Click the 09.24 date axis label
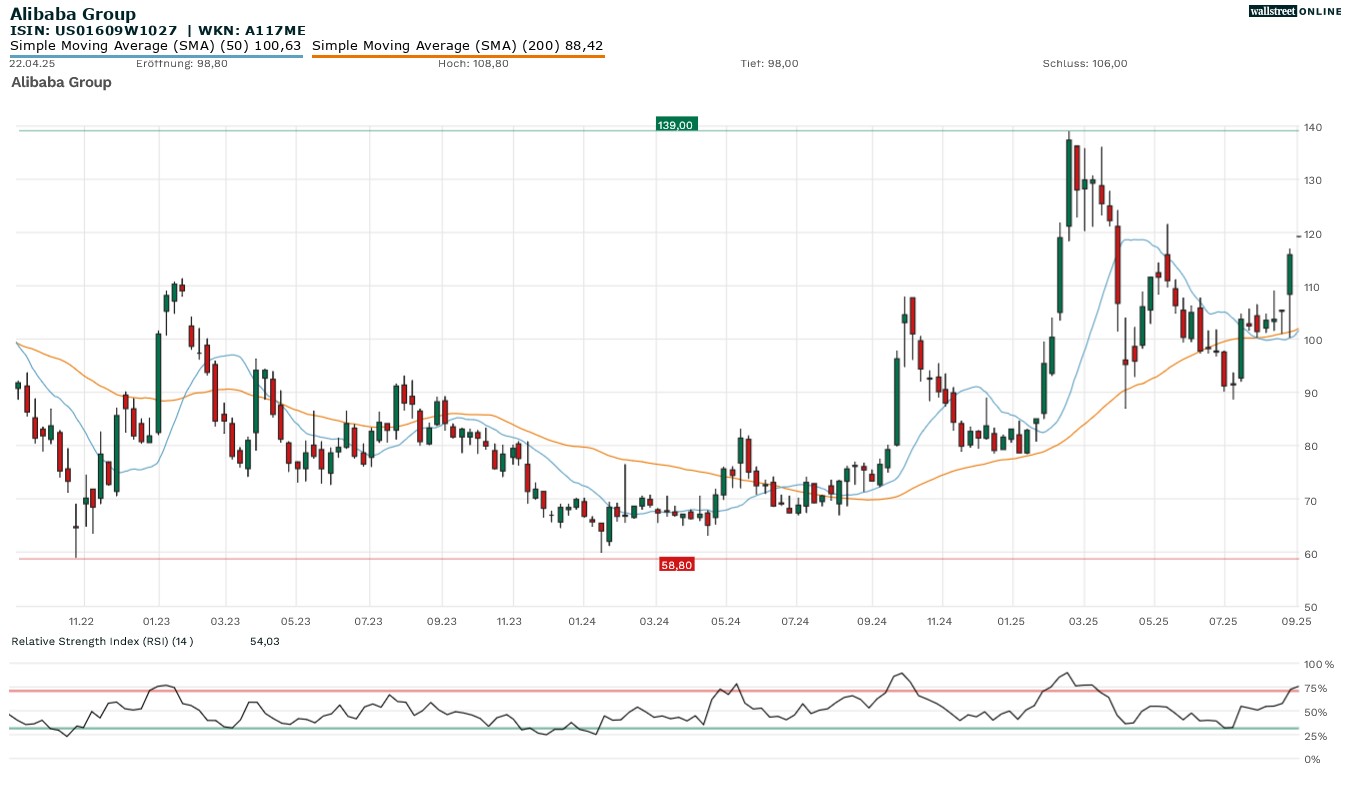The image size is (1349, 786). click(872, 622)
